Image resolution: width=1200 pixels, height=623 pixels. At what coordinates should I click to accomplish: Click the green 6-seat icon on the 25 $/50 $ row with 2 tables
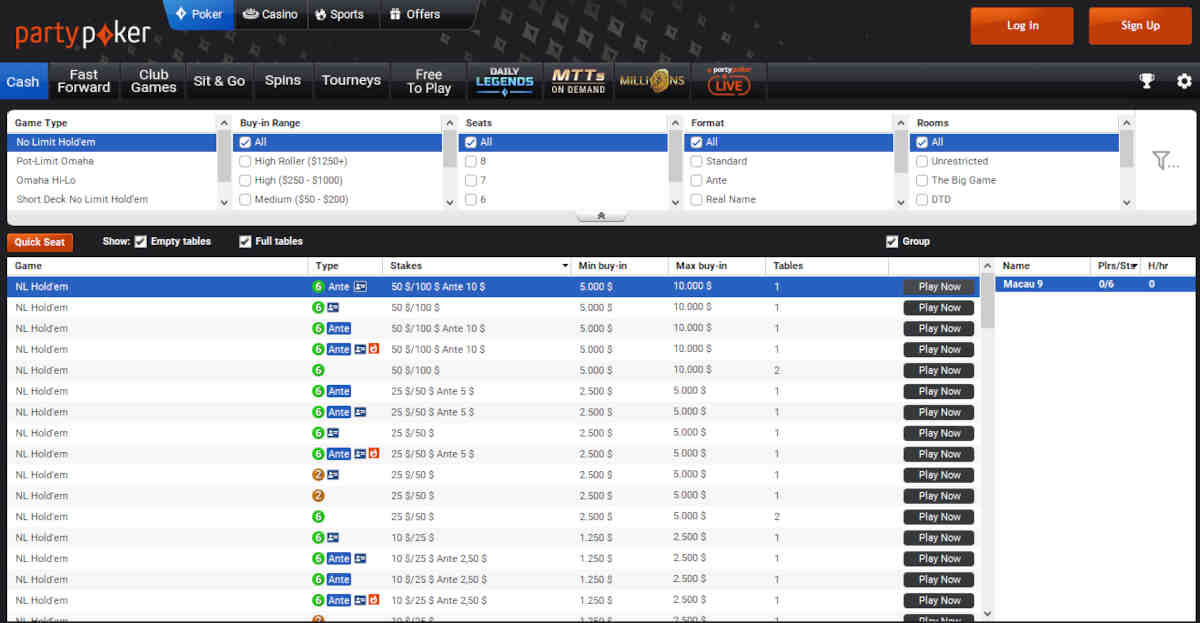[x=318, y=517]
